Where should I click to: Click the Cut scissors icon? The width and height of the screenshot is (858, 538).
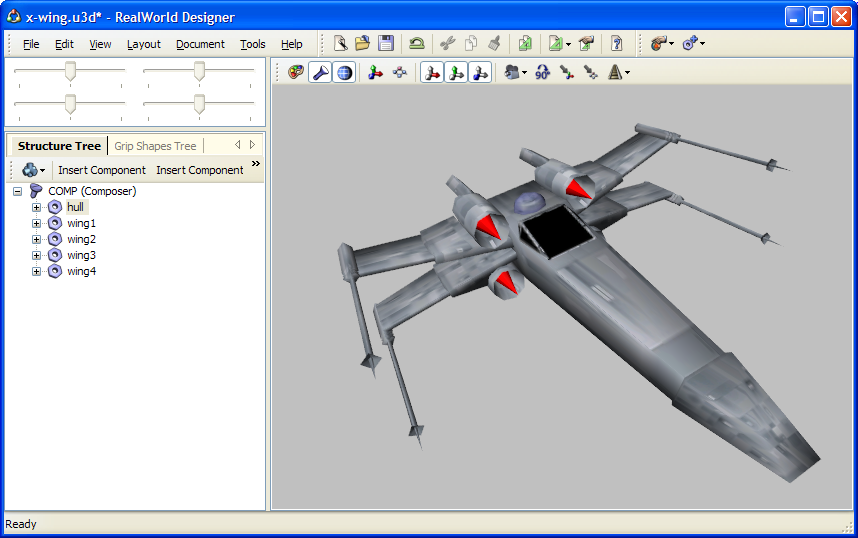[448, 43]
